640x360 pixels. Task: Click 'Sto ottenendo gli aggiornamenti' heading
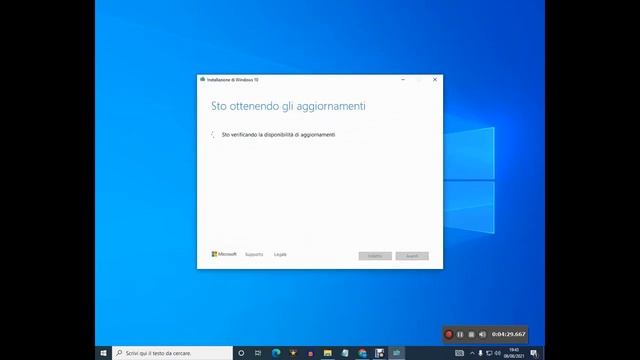pyautogui.click(x=288, y=106)
